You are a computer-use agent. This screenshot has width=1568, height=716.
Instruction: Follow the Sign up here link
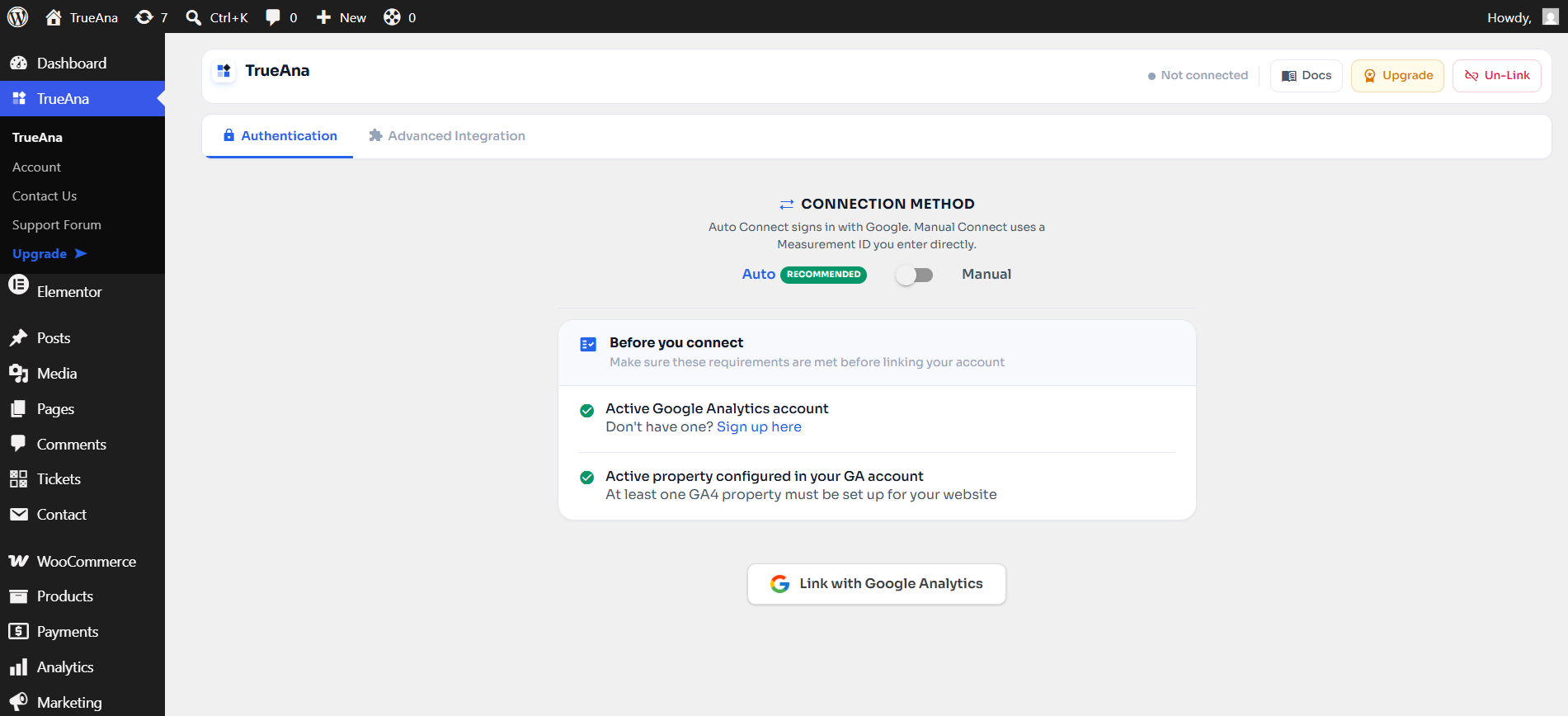[759, 427]
